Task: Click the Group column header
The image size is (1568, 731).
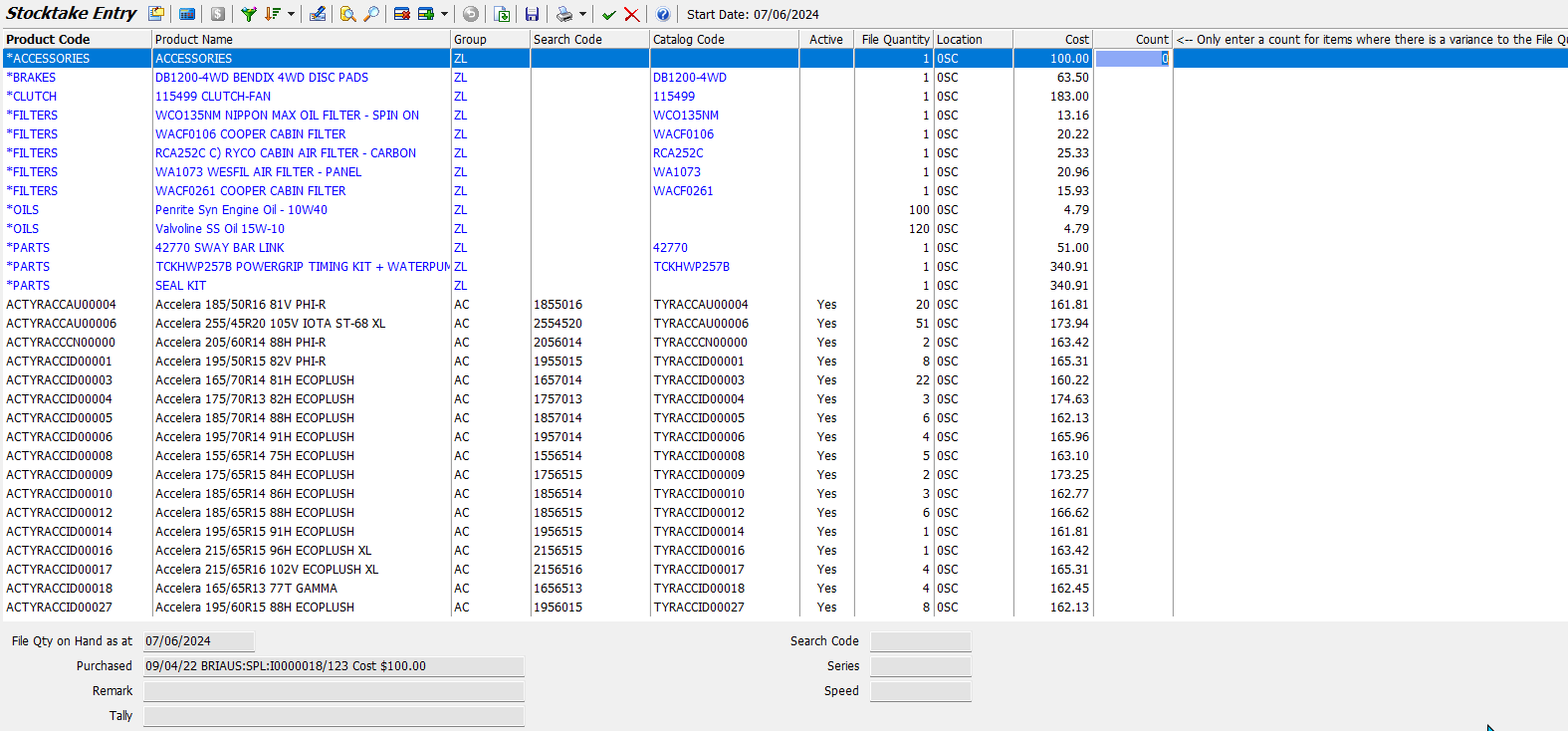Action: pyautogui.click(x=490, y=40)
